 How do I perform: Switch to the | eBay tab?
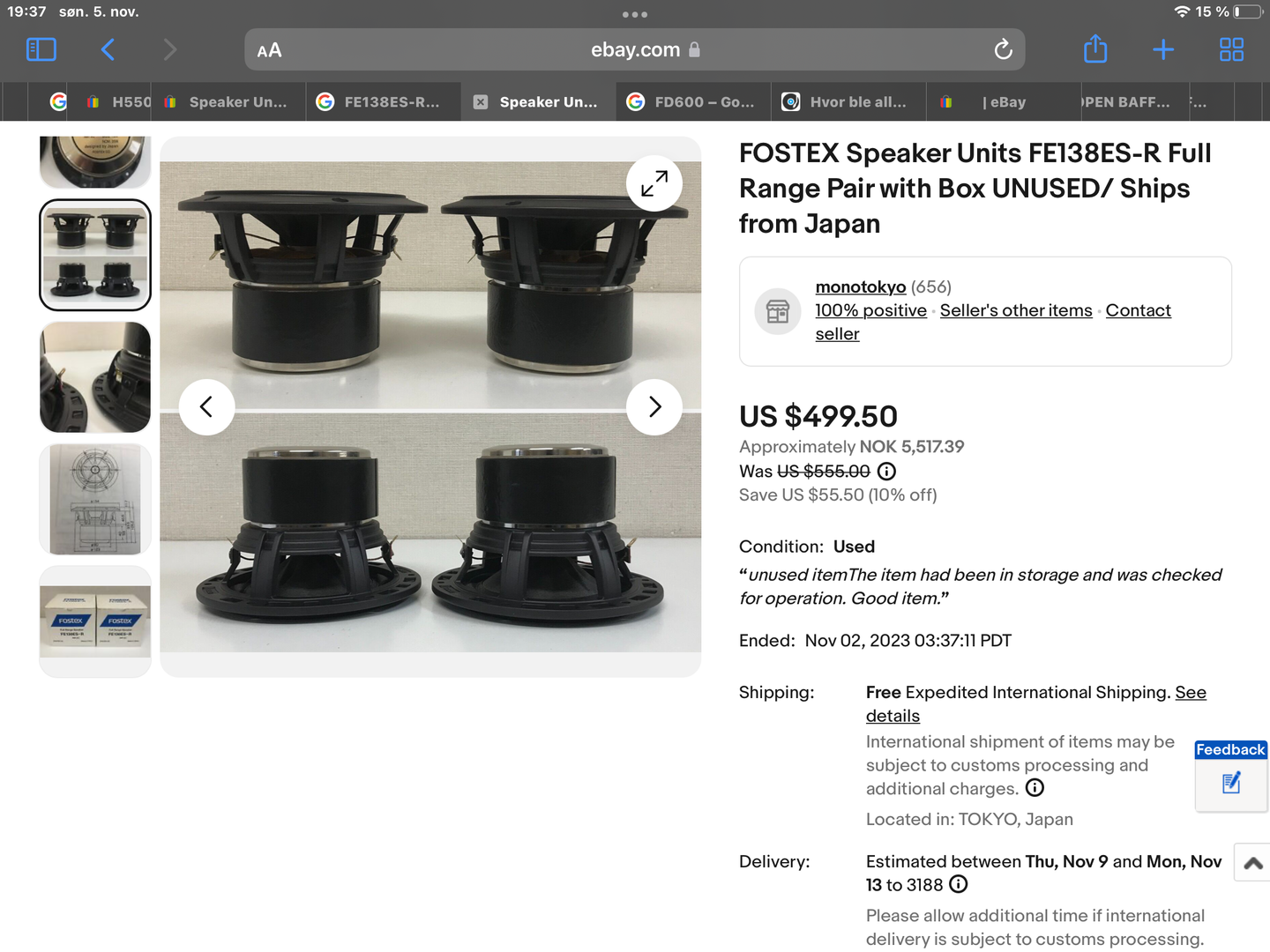1004,102
